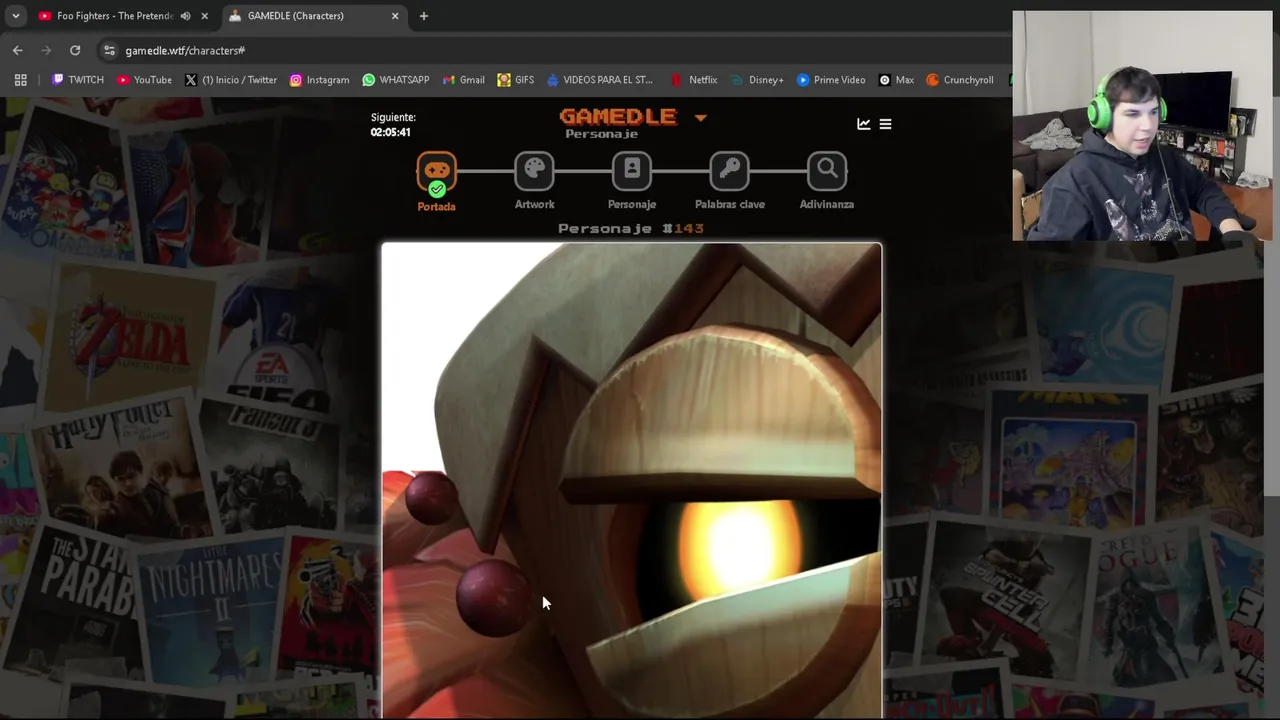The width and height of the screenshot is (1280, 720).
Task: Open the GIFS bookmark
Action: click(x=515, y=80)
